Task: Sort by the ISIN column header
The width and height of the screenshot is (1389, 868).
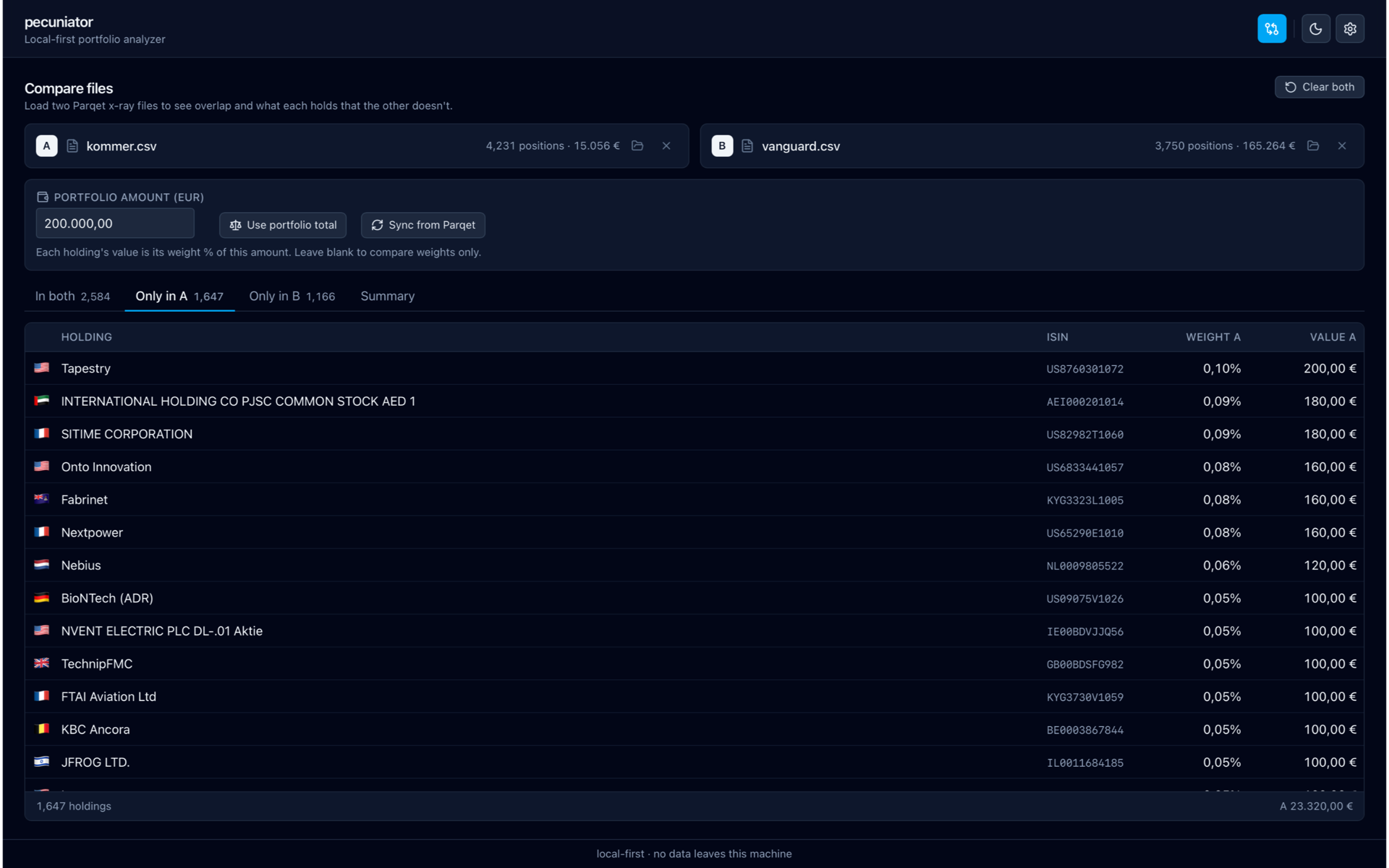Action: pyautogui.click(x=1057, y=337)
